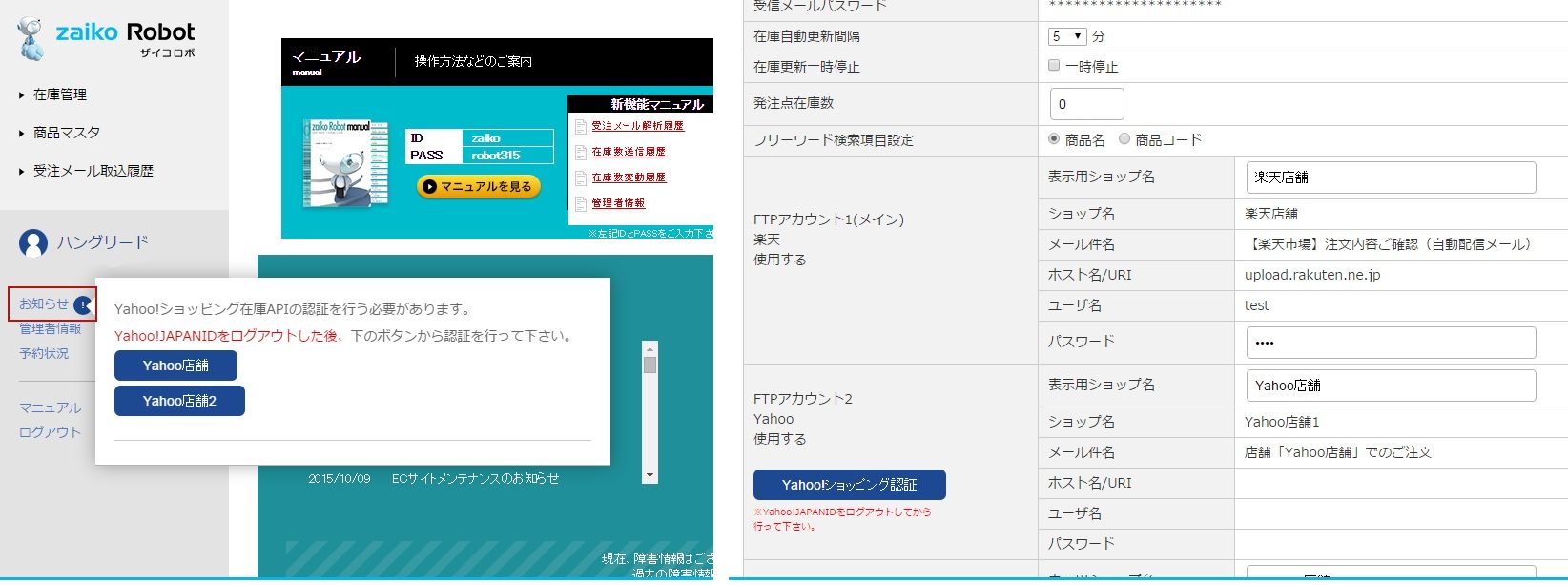Viewport: 1568px width, 585px height.
Task: Select the 商品名 radio button
Action: (1054, 139)
